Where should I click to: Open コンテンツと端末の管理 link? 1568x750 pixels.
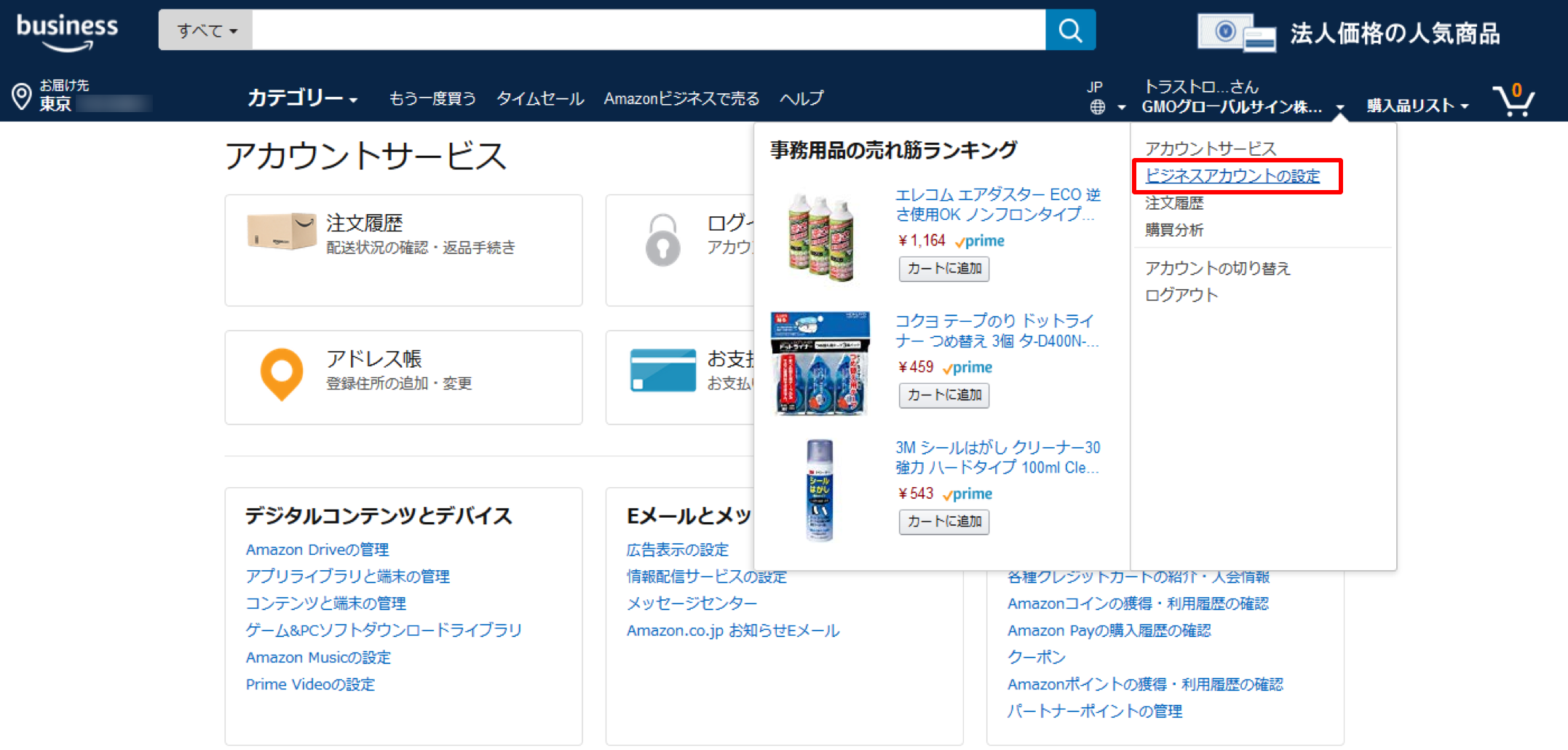pos(325,604)
